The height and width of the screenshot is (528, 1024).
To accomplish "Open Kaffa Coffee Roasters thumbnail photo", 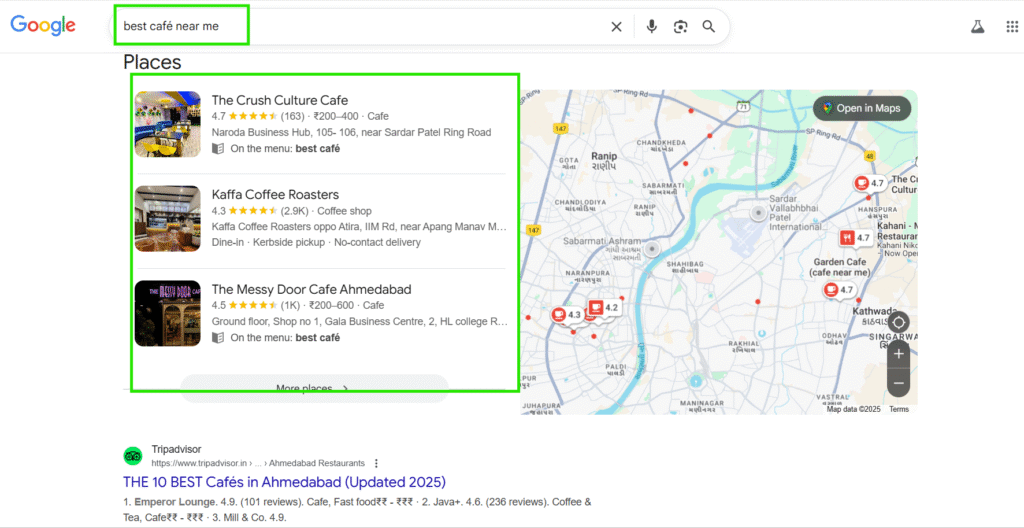I will coord(167,218).
